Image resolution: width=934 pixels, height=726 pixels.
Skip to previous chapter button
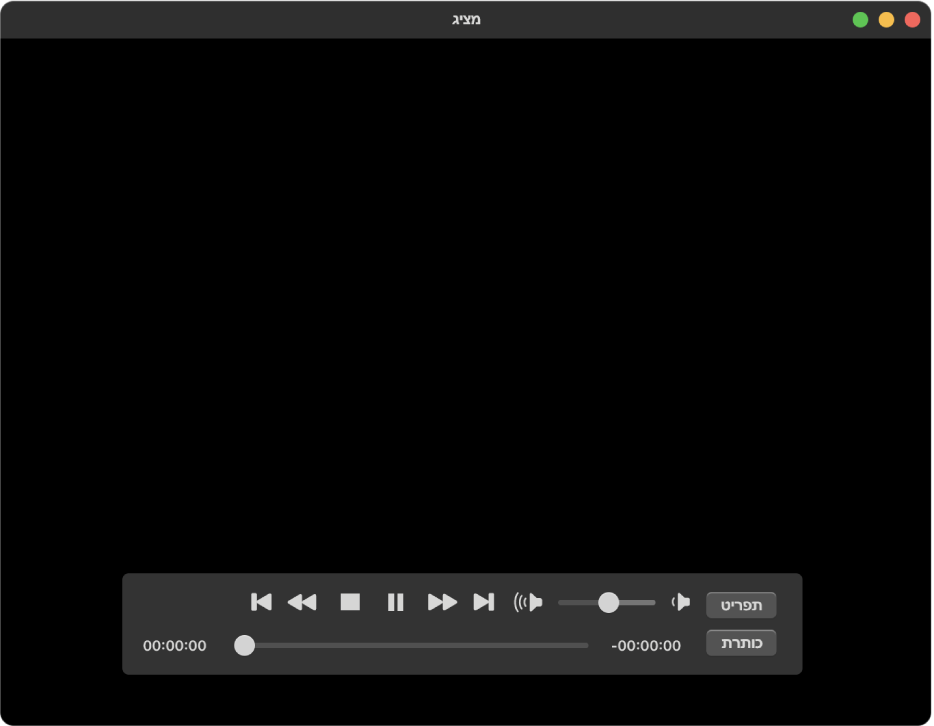261,602
